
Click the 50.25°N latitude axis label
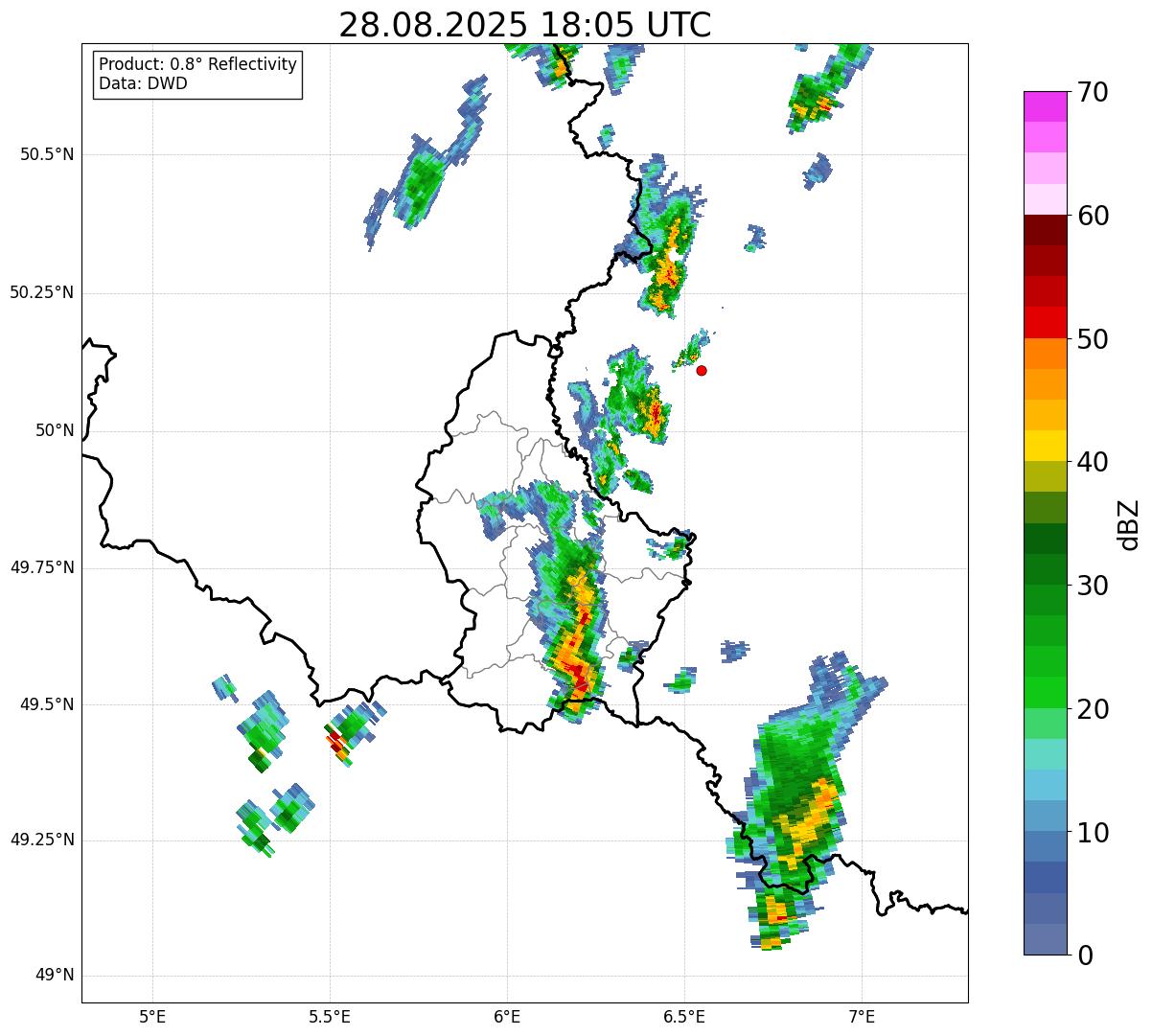pos(42,292)
